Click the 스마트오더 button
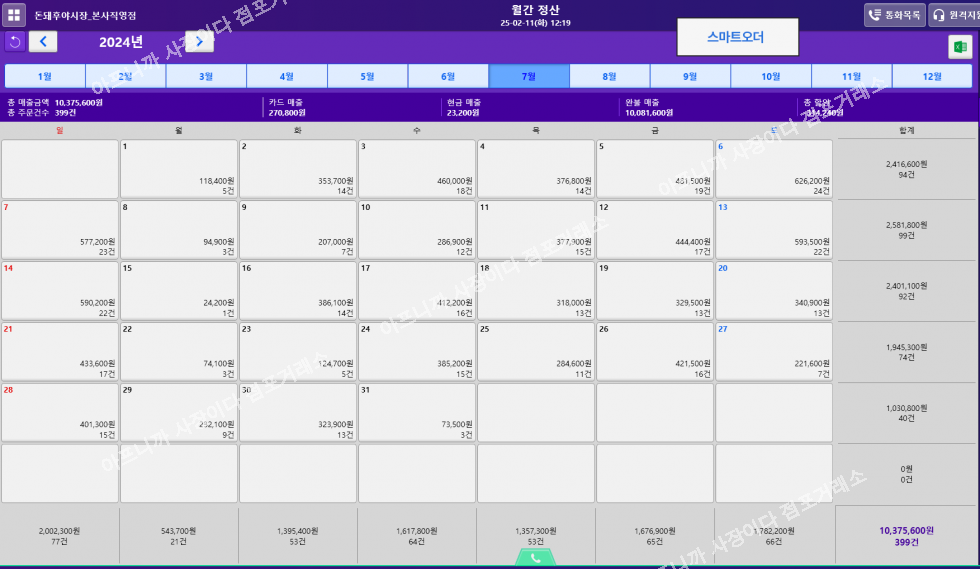 coord(737,37)
